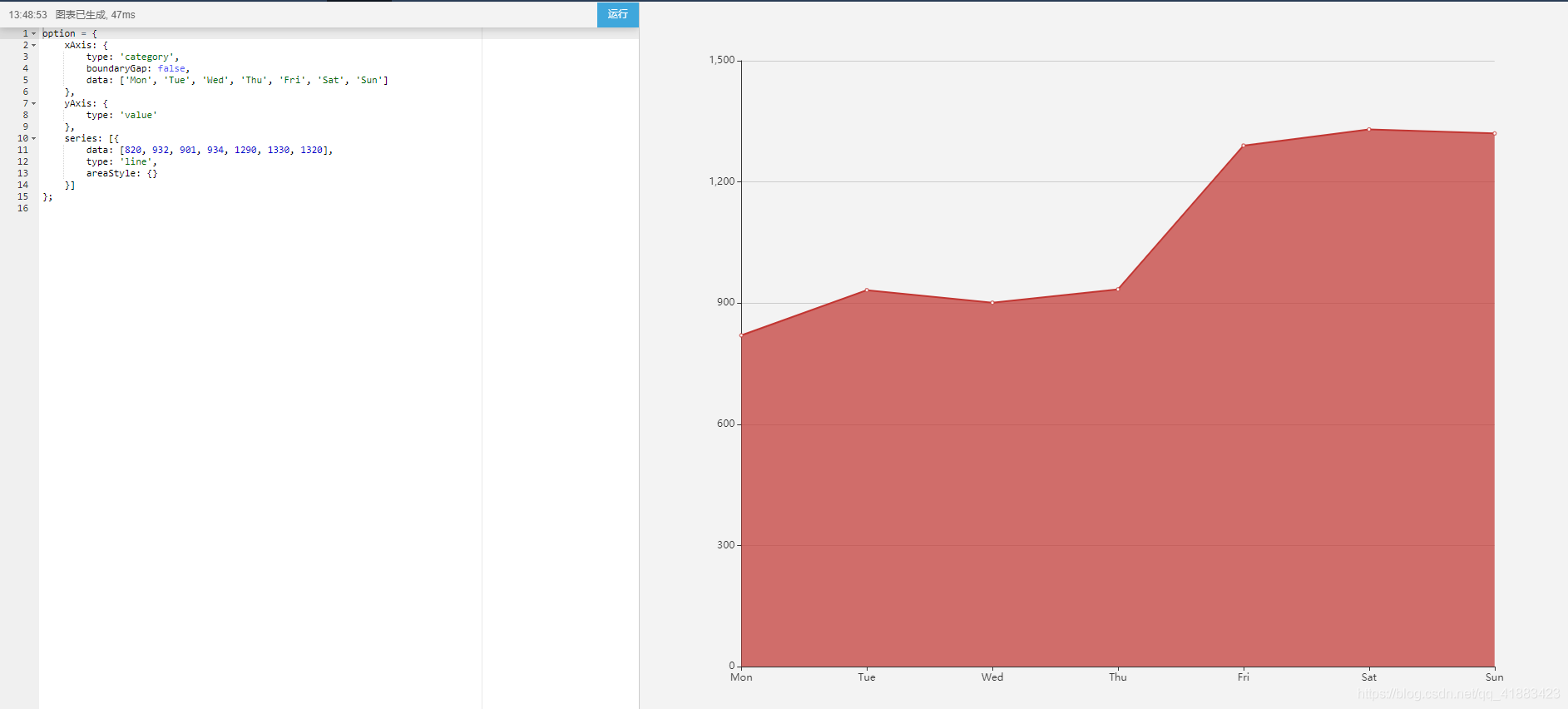Click the 1320 value in series data
Viewport: 1568px width, 709px height.
point(312,150)
